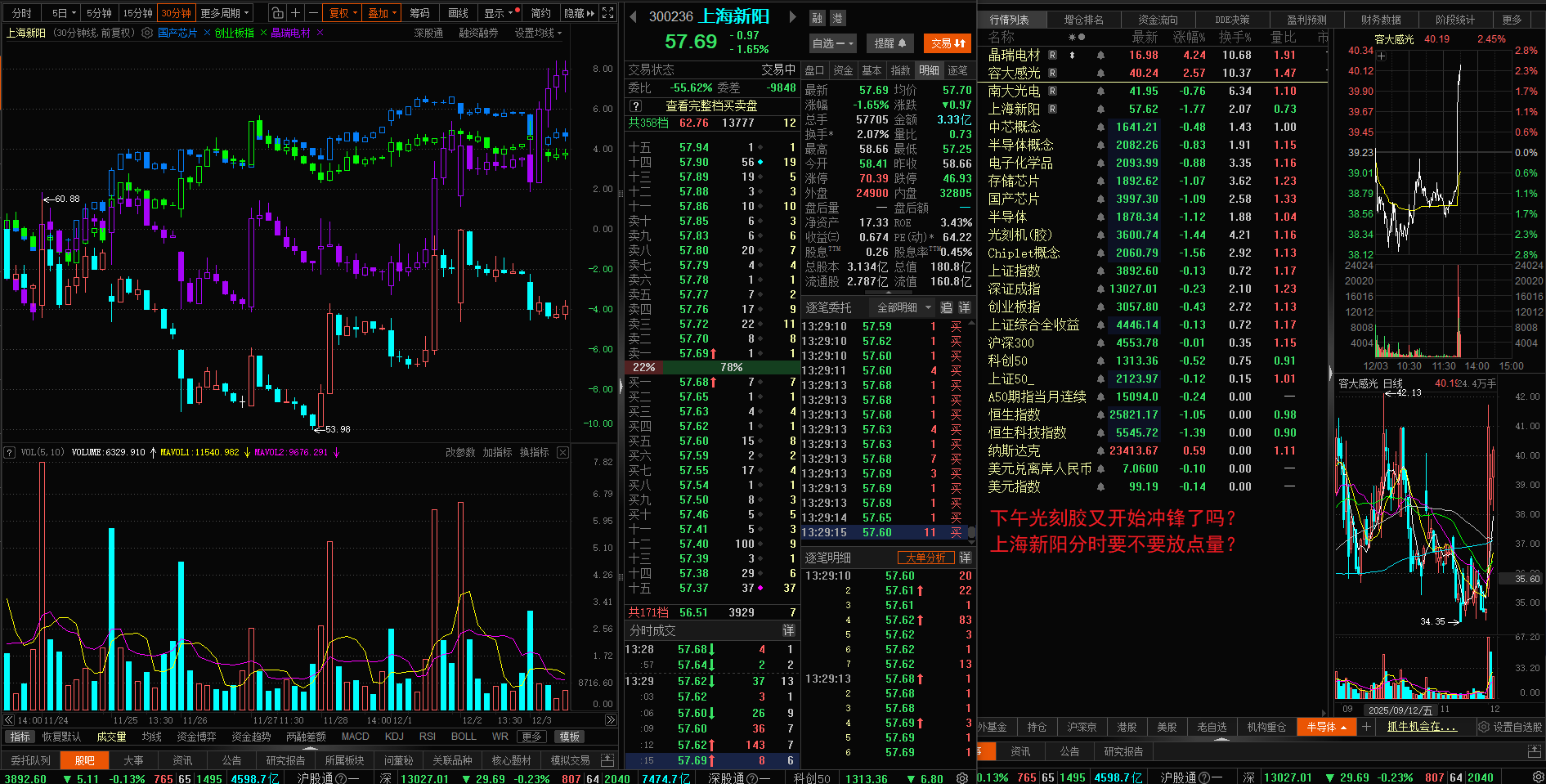The image size is (1546, 784).
Task: Add a watchlist group with plus icon
Action: pyautogui.click(x=1366, y=727)
